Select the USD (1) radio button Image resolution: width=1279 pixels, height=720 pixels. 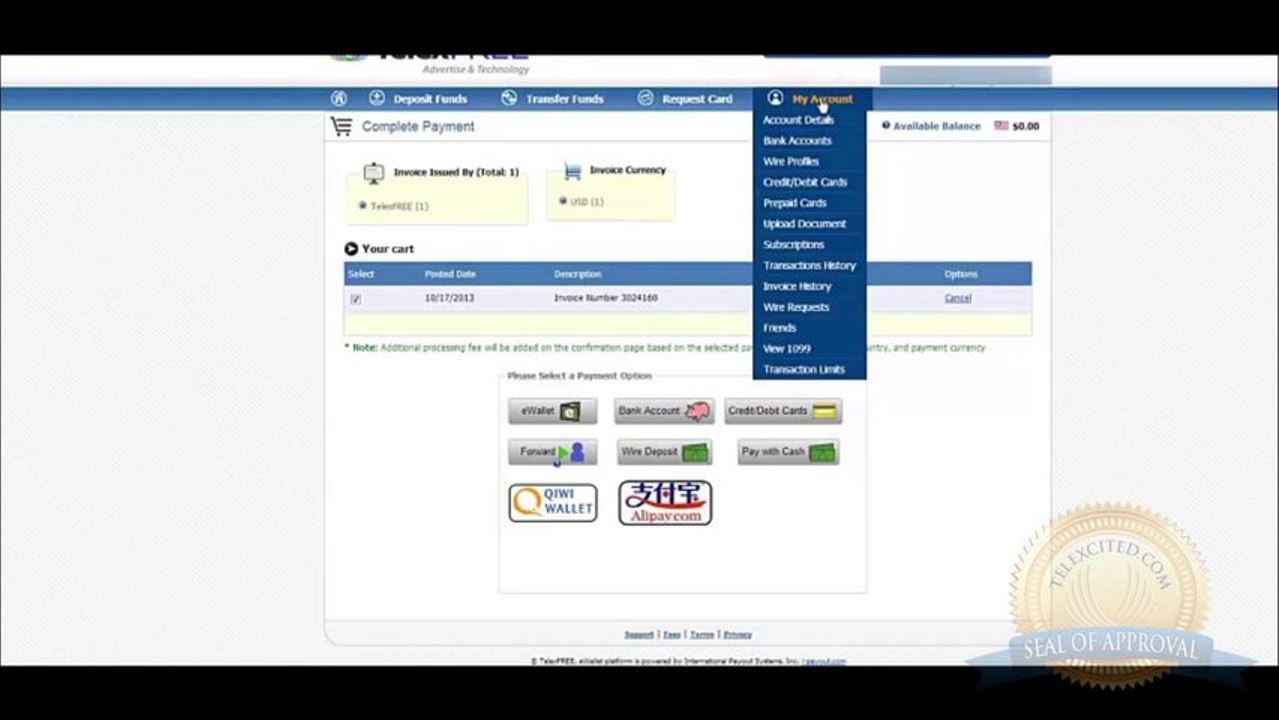click(x=564, y=201)
